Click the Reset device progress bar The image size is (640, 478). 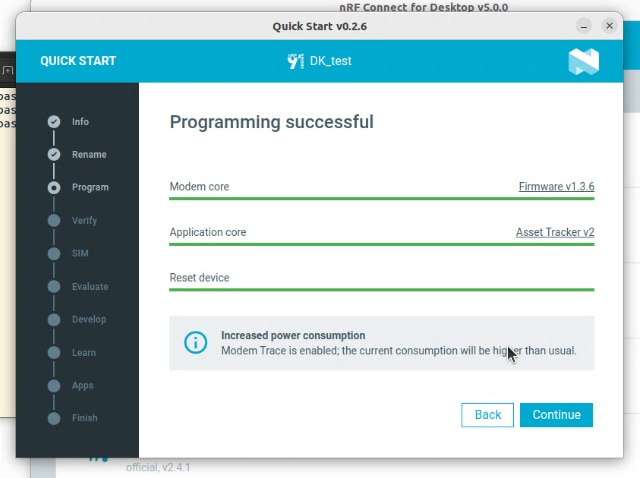(382, 290)
